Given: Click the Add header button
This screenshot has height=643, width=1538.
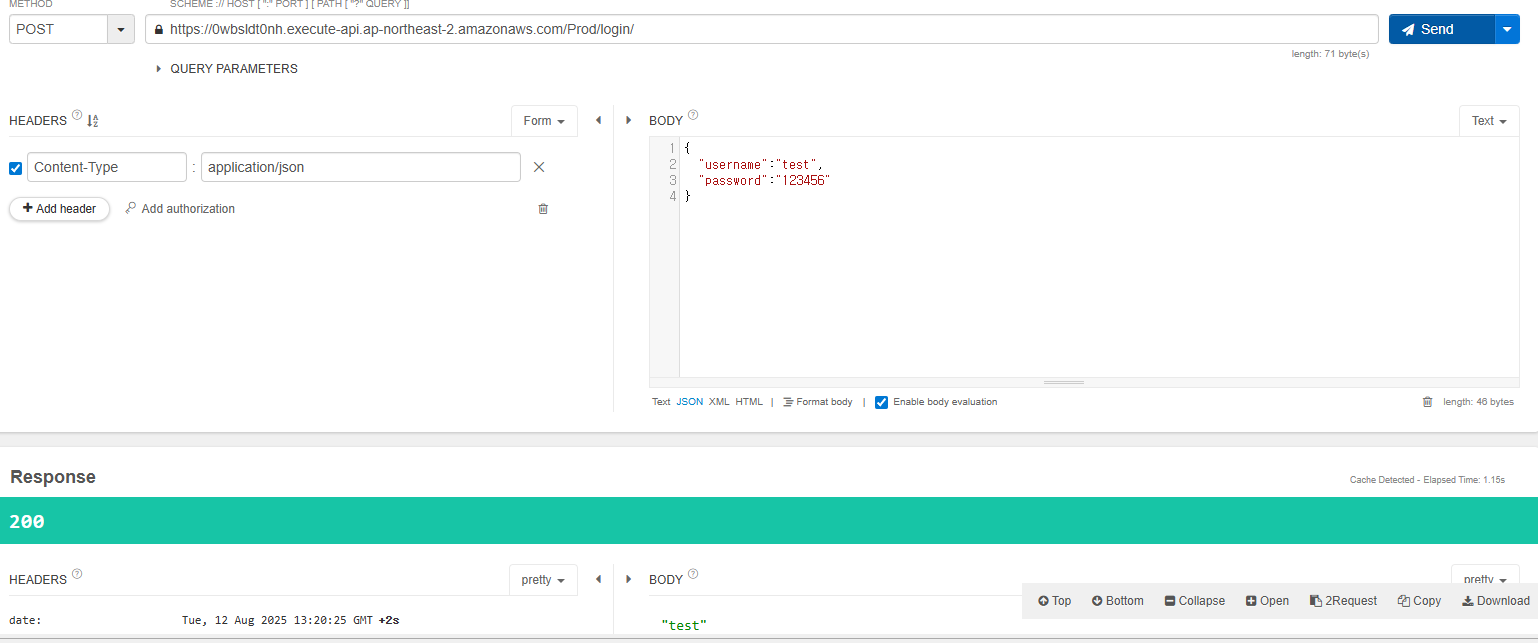Looking at the screenshot, I should (59, 209).
